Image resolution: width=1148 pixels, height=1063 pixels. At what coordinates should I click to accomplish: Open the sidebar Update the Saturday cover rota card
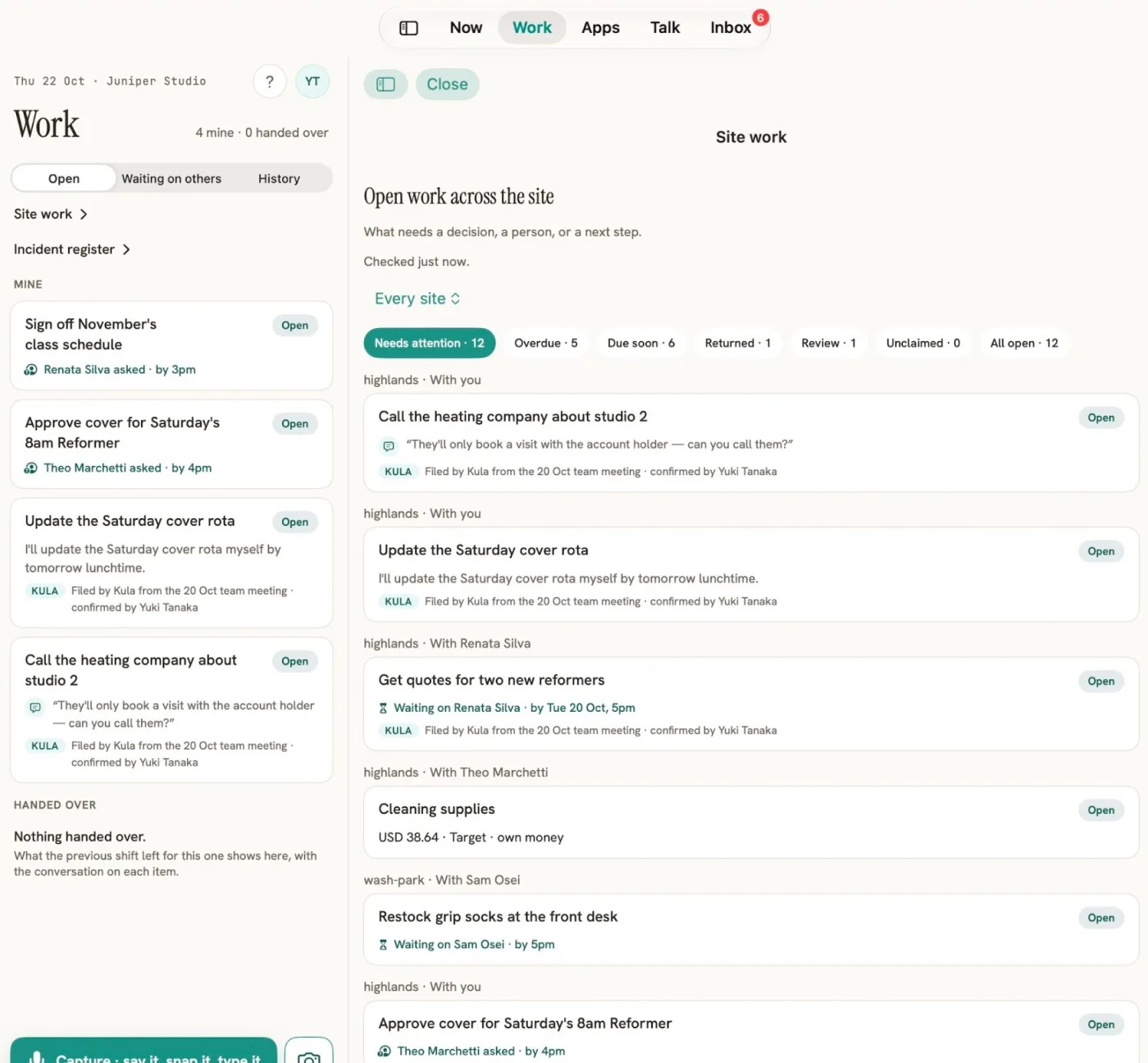pyautogui.click(x=171, y=563)
